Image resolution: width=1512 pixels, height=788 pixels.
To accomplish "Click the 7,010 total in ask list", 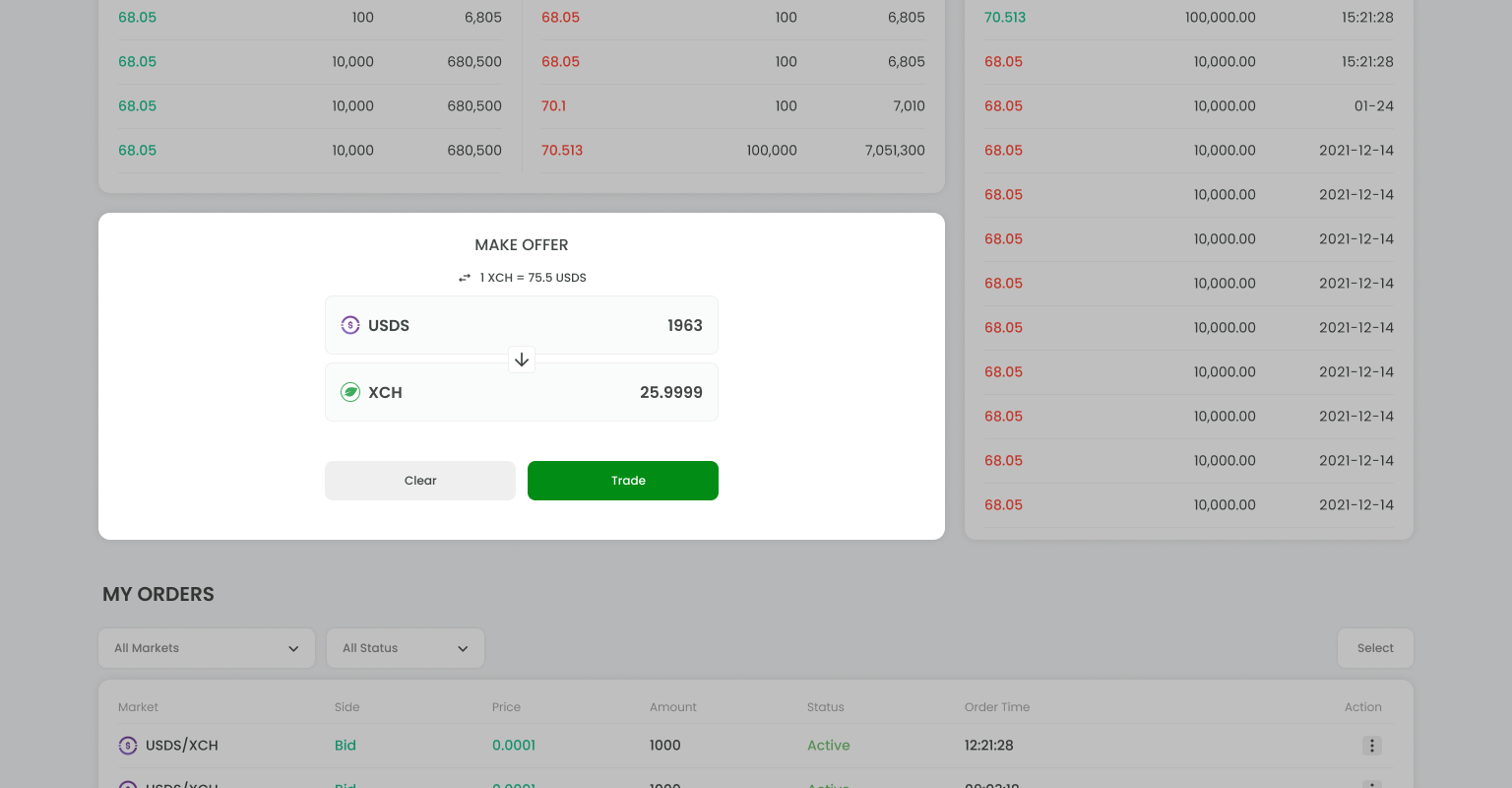I will point(909,106).
